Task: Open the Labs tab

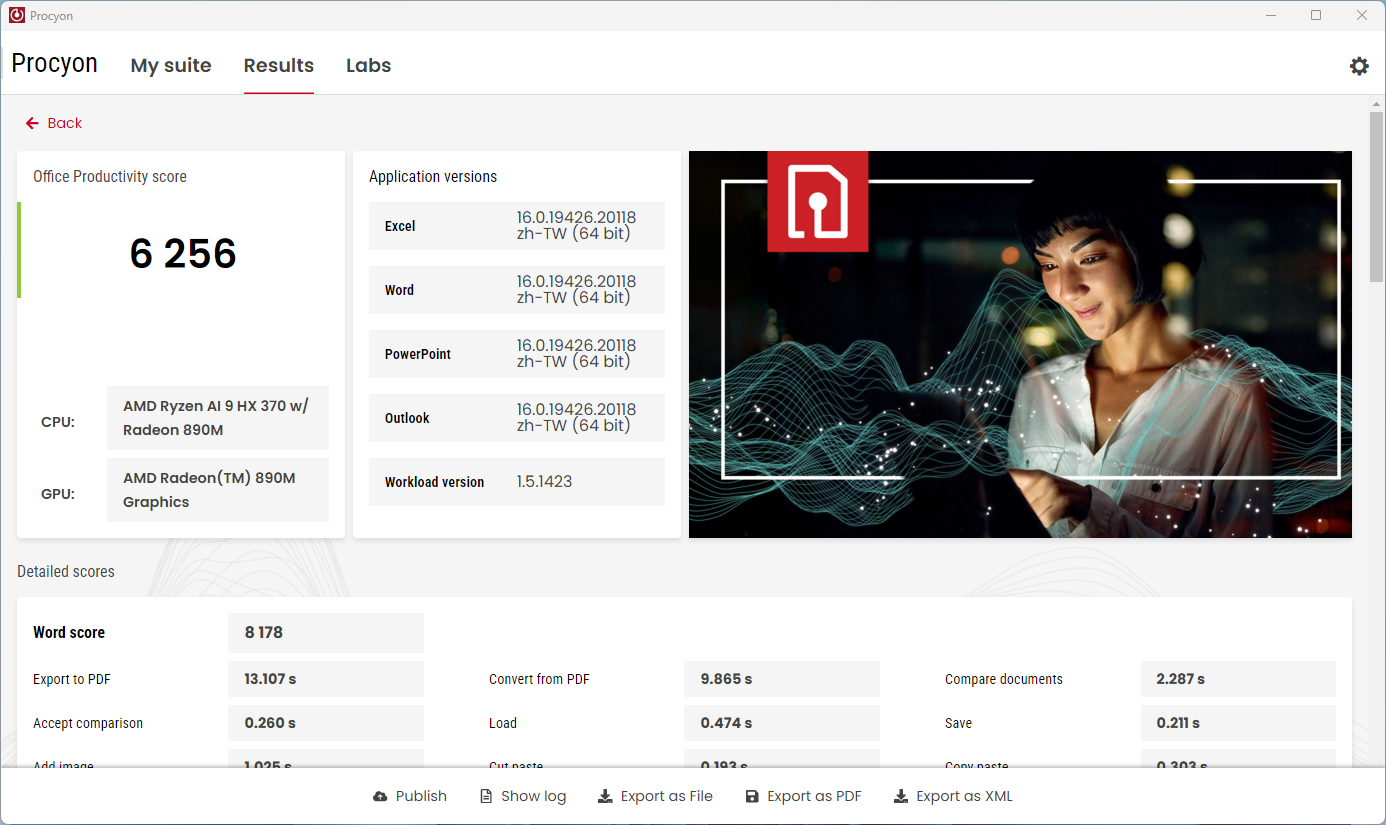Action: pyautogui.click(x=368, y=66)
